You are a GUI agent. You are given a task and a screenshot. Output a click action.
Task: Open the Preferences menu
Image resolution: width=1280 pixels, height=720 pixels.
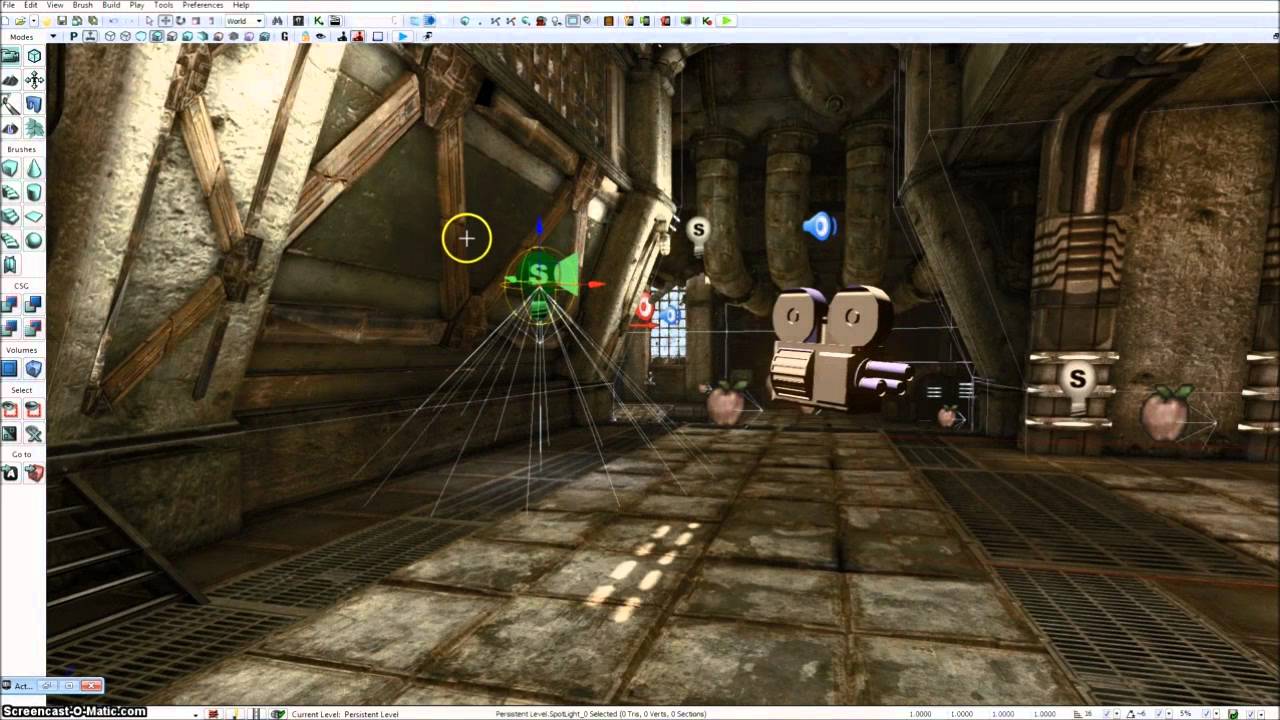(x=203, y=5)
